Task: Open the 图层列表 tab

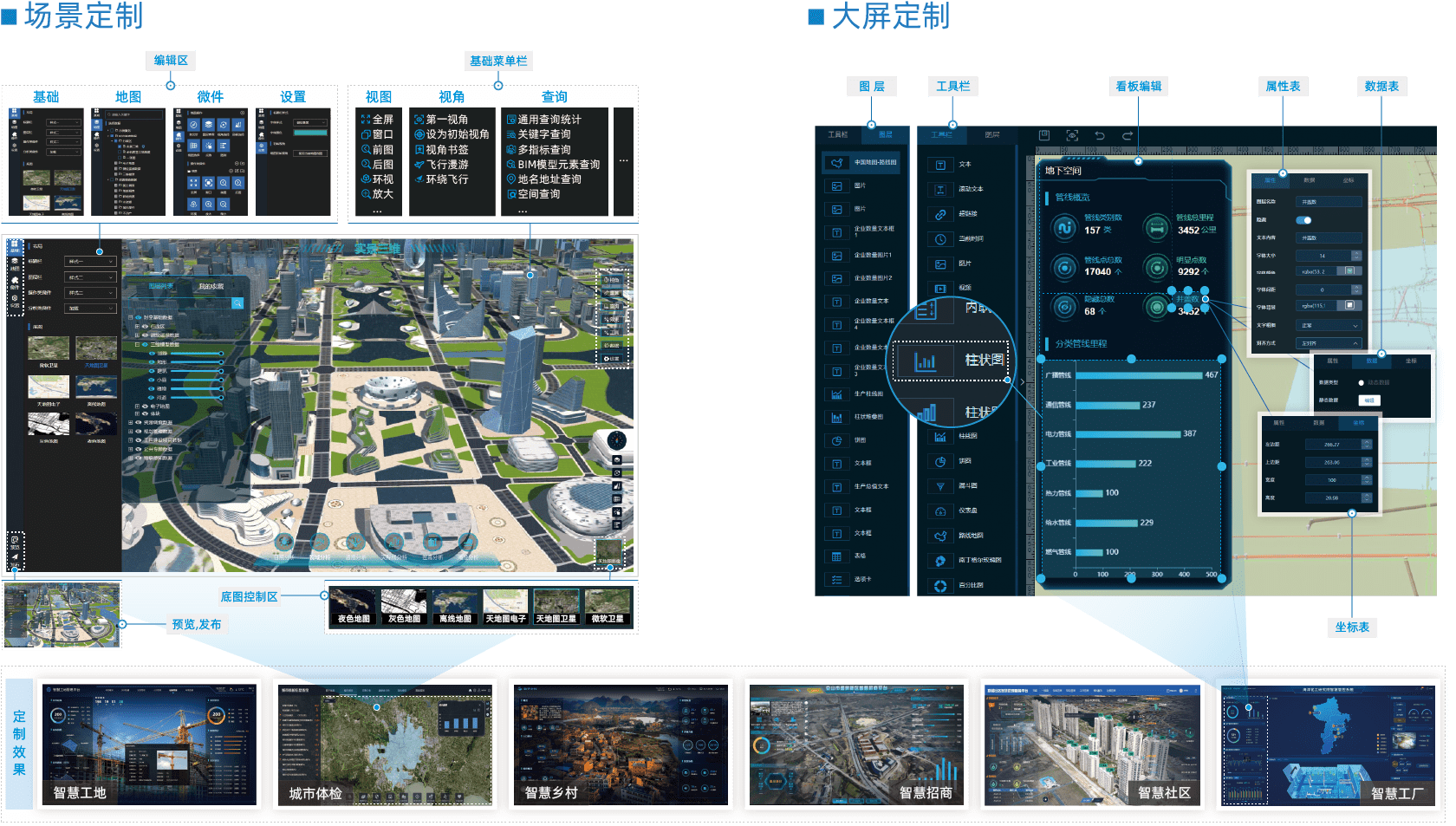Action: click(161, 286)
